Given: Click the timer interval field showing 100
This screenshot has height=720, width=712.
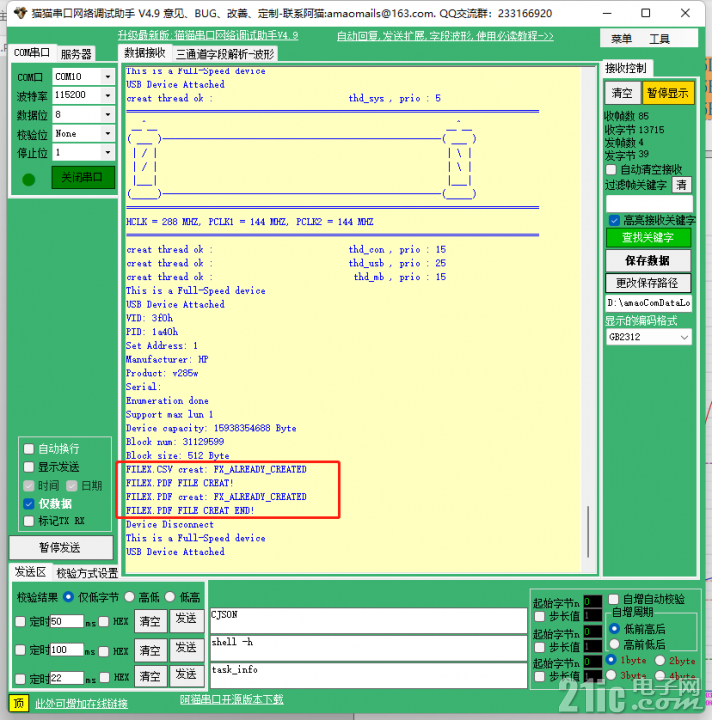Looking at the screenshot, I should click(67, 650).
